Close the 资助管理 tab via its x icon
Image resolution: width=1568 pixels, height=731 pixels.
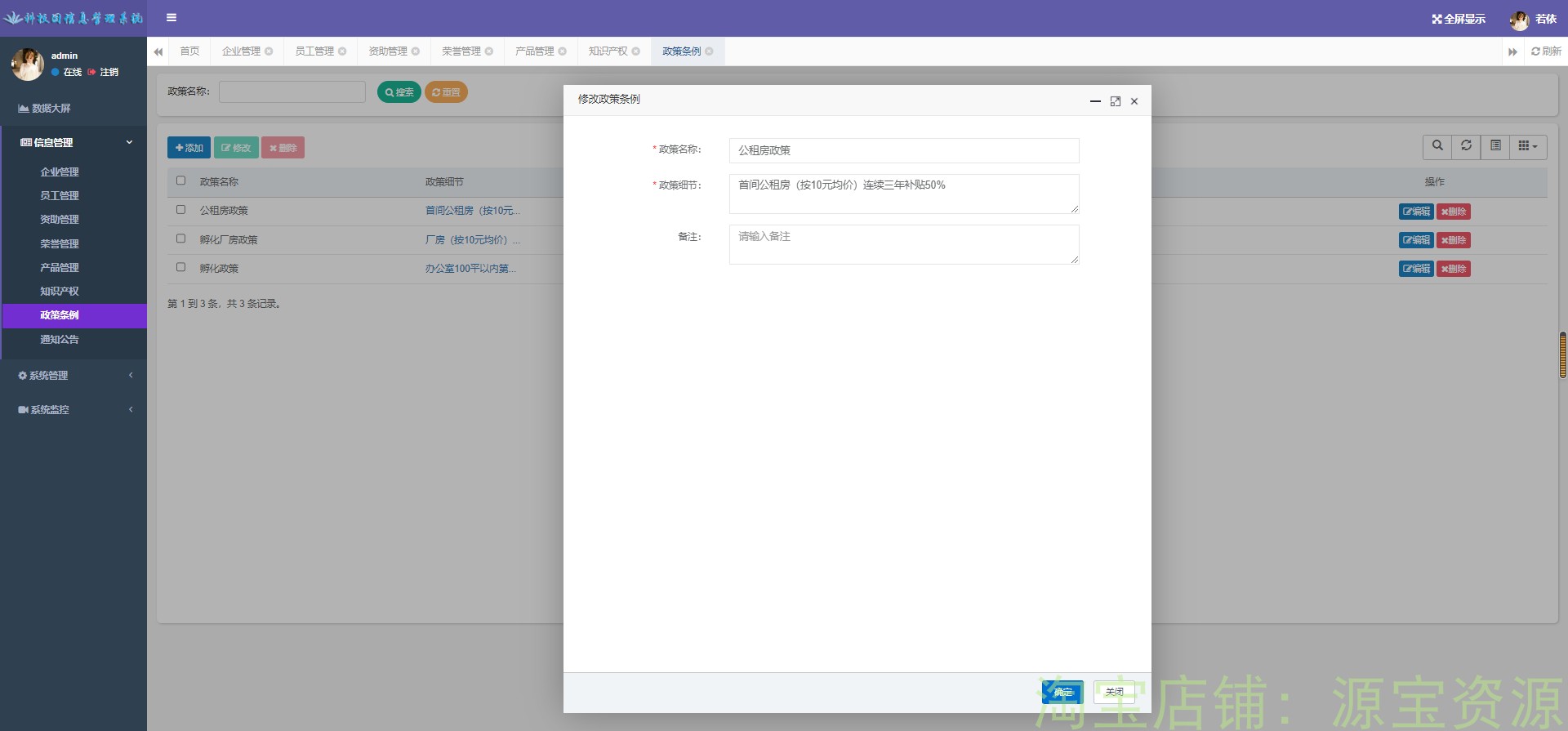(x=416, y=51)
